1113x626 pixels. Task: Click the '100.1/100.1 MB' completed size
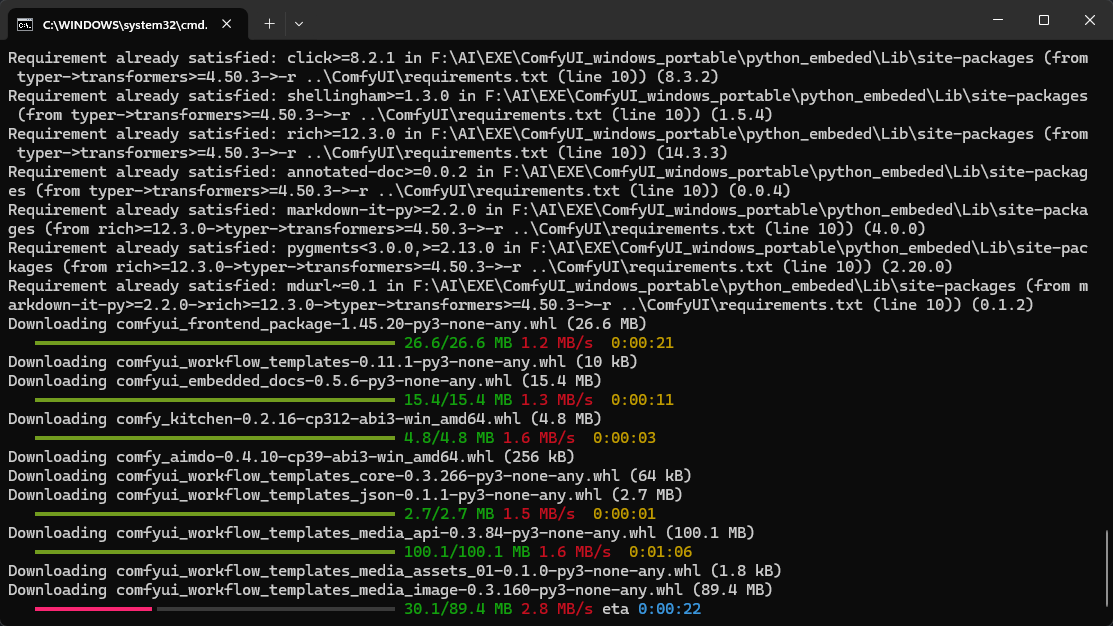click(x=467, y=552)
